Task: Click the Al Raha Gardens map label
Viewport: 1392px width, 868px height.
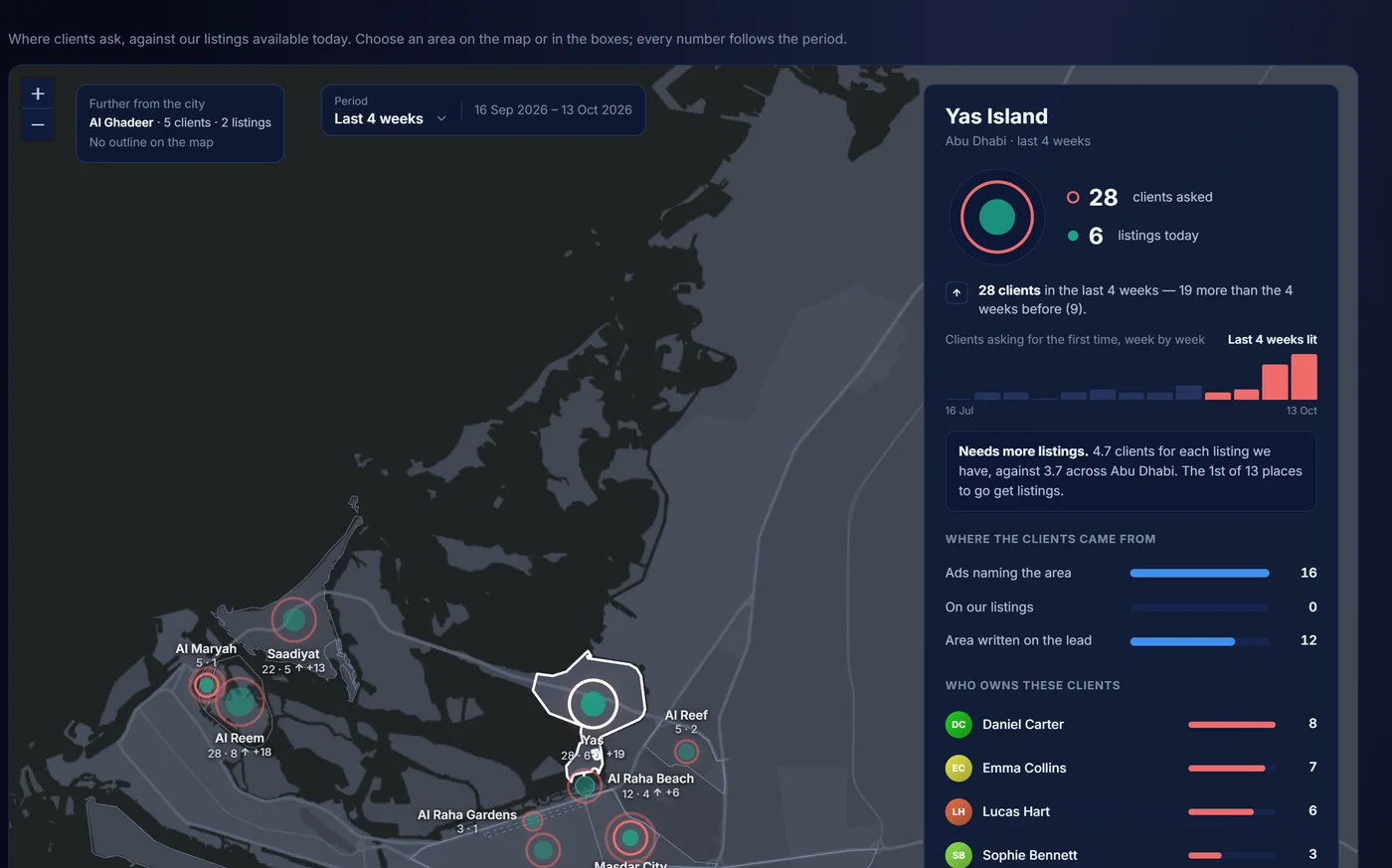Action: coord(467,814)
